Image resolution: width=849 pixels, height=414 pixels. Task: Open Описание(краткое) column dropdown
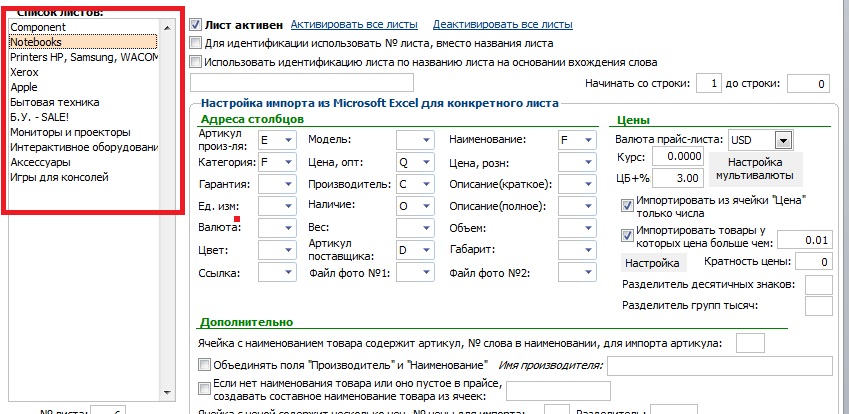coord(589,184)
